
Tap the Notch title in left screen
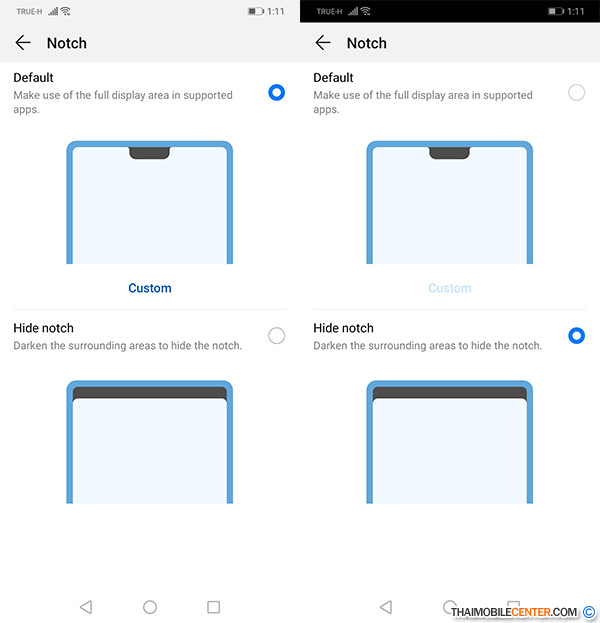[x=67, y=43]
